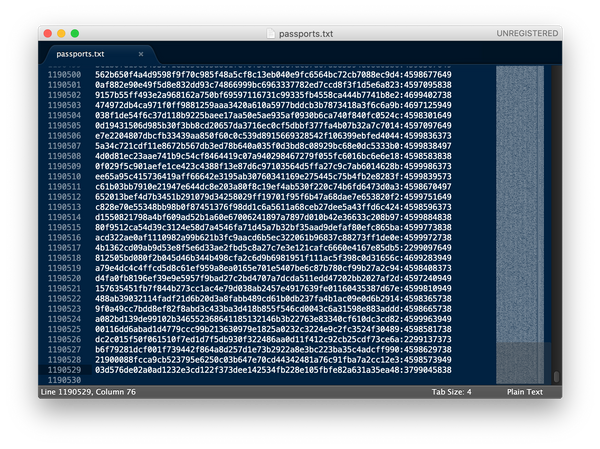The width and height of the screenshot is (600, 449).
Task: Click the hash line ending in 4599972738
Action: pos(273,238)
